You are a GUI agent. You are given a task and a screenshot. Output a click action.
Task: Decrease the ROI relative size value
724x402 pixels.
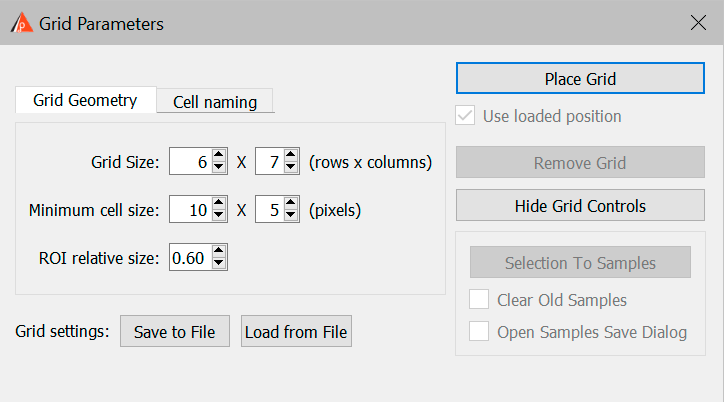(x=218, y=263)
